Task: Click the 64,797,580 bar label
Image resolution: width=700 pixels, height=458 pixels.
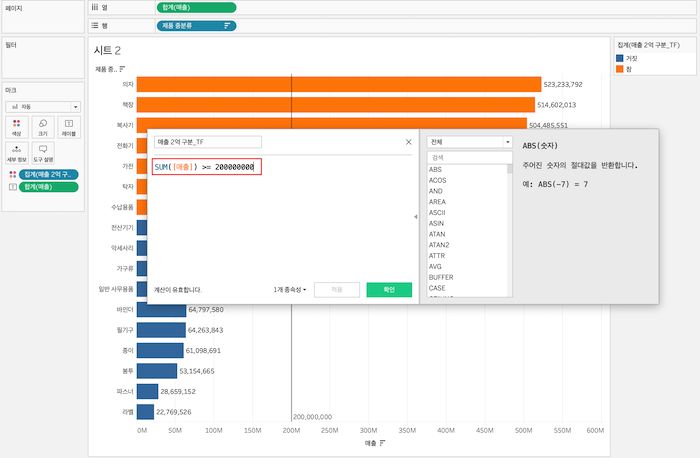Action: click(x=206, y=309)
